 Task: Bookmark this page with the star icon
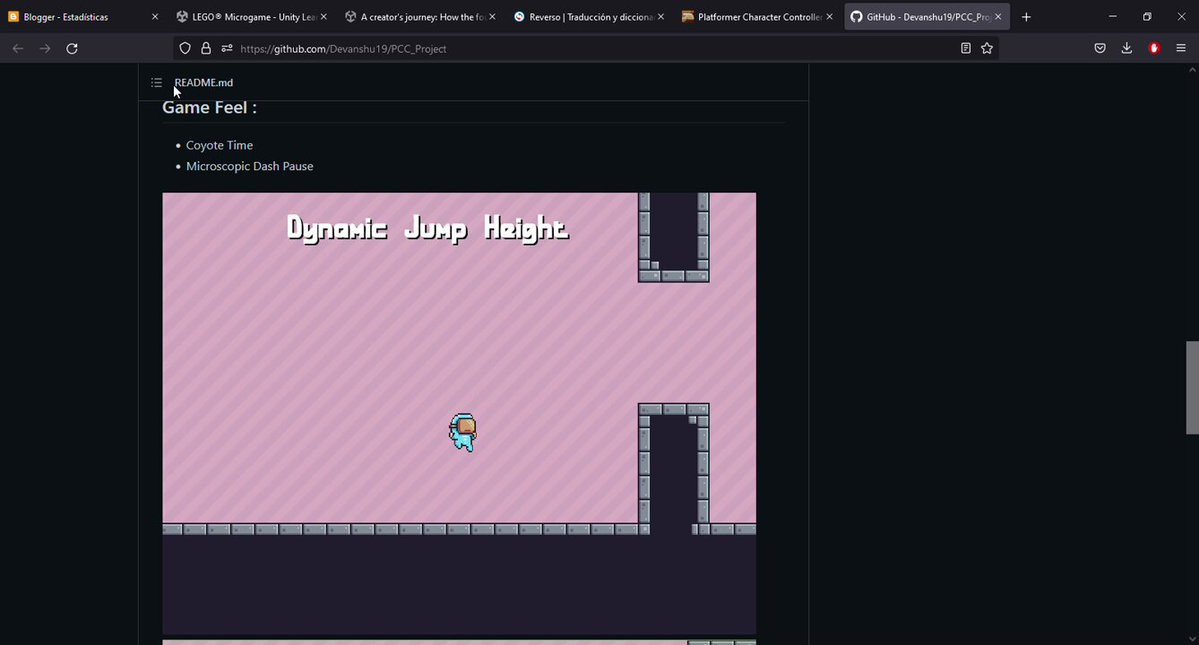click(x=987, y=48)
